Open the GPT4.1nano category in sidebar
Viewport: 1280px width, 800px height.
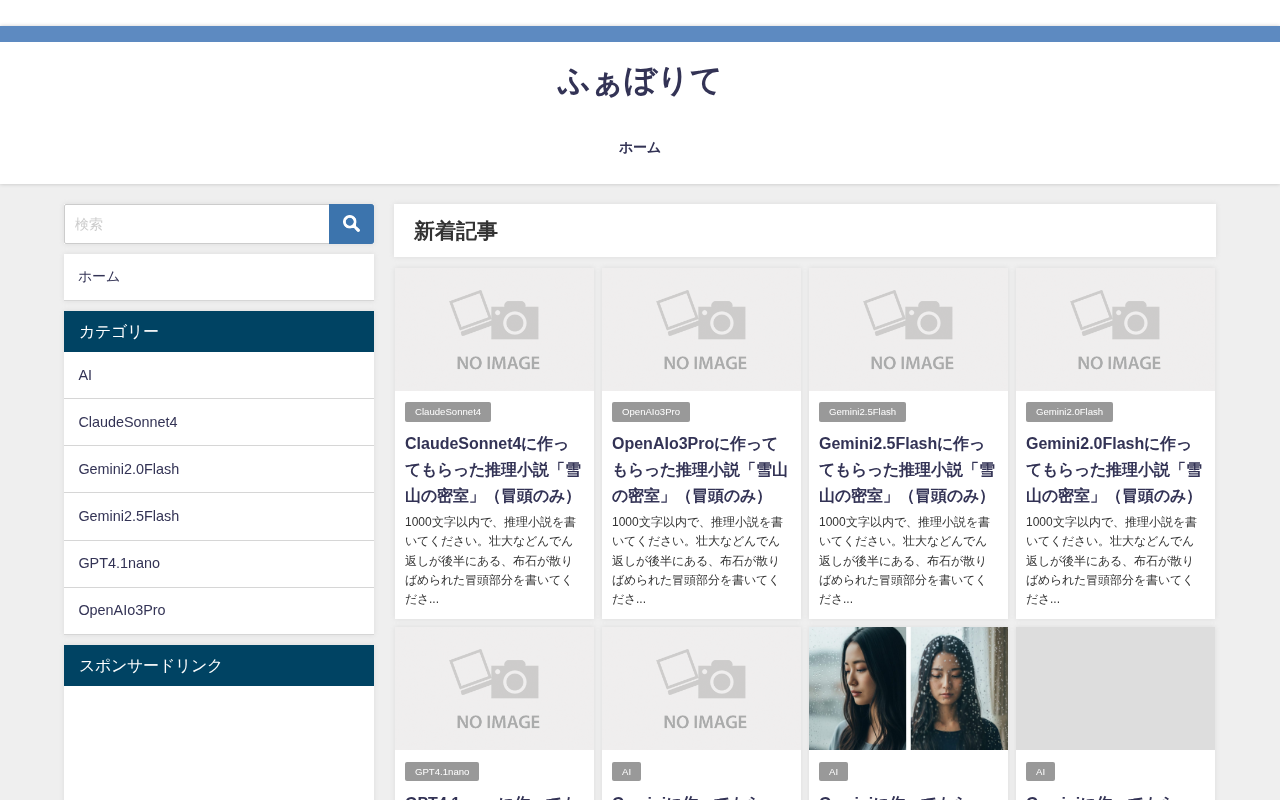219,563
